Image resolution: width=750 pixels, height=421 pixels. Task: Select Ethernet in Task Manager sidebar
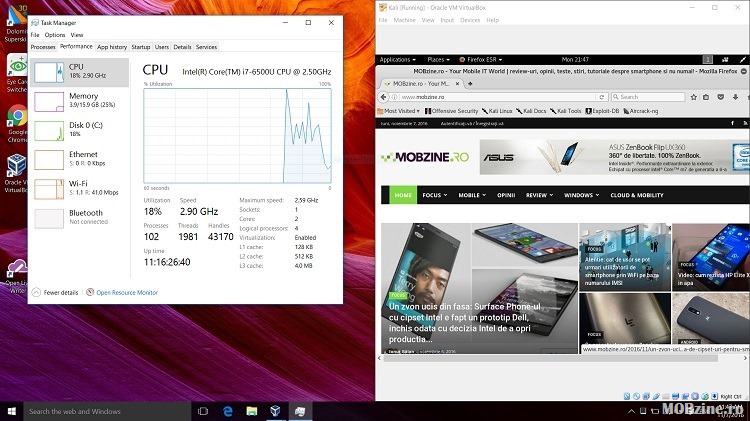coord(79,160)
